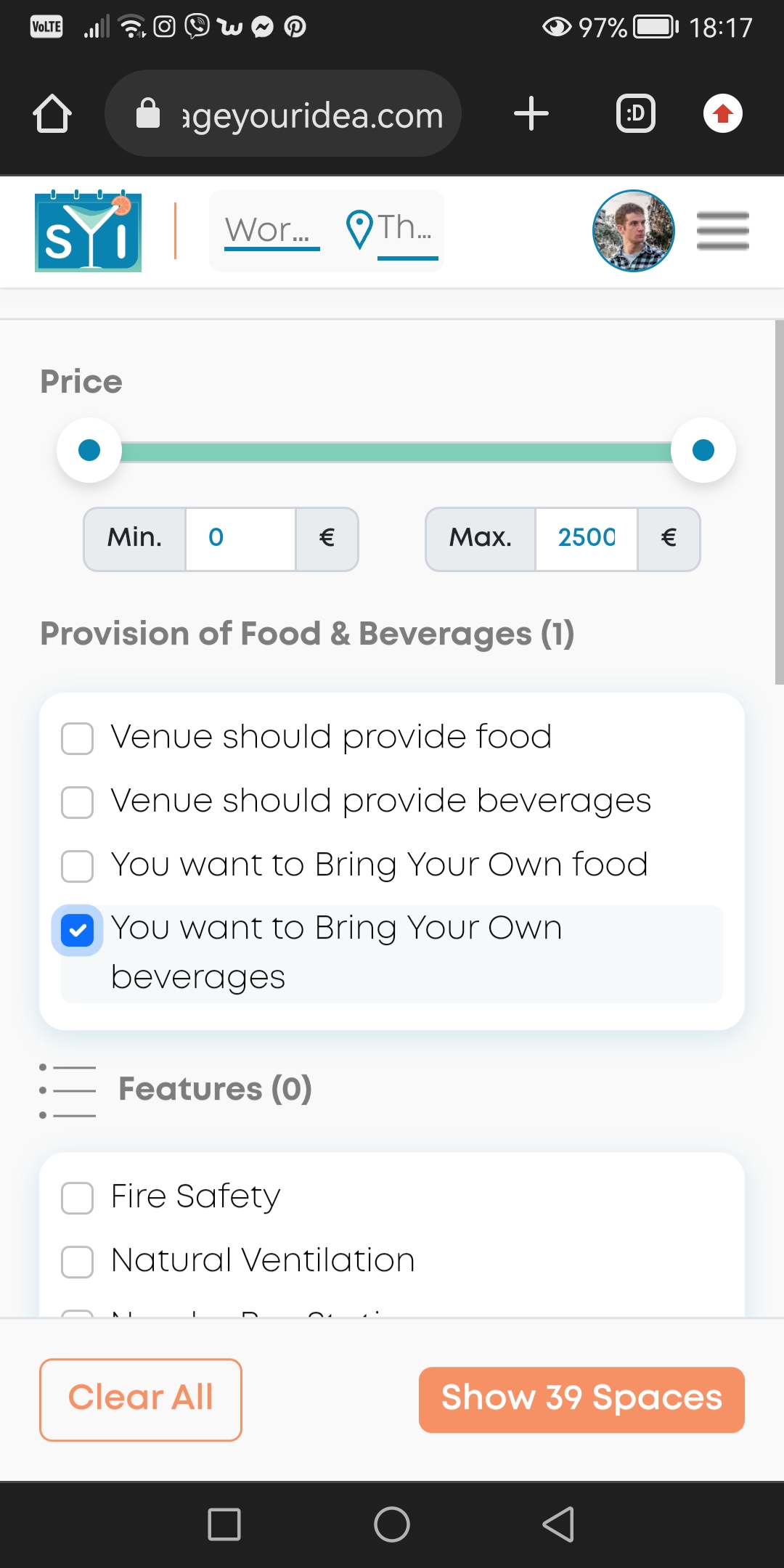784x1568 pixels.
Task: Open the 'Wor...' event type selector
Action: (271, 231)
